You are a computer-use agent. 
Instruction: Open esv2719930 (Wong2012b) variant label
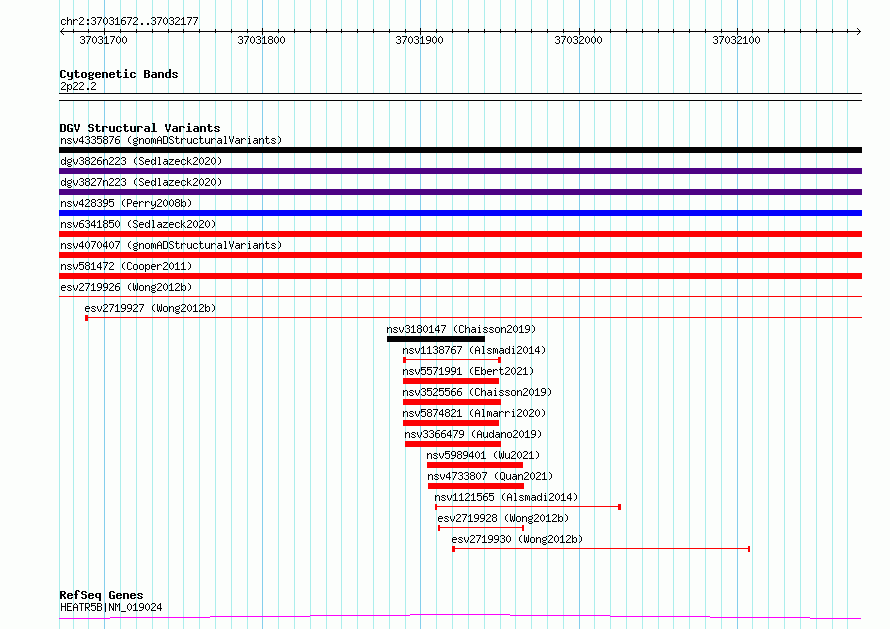pyautogui.click(x=517, y=539)
